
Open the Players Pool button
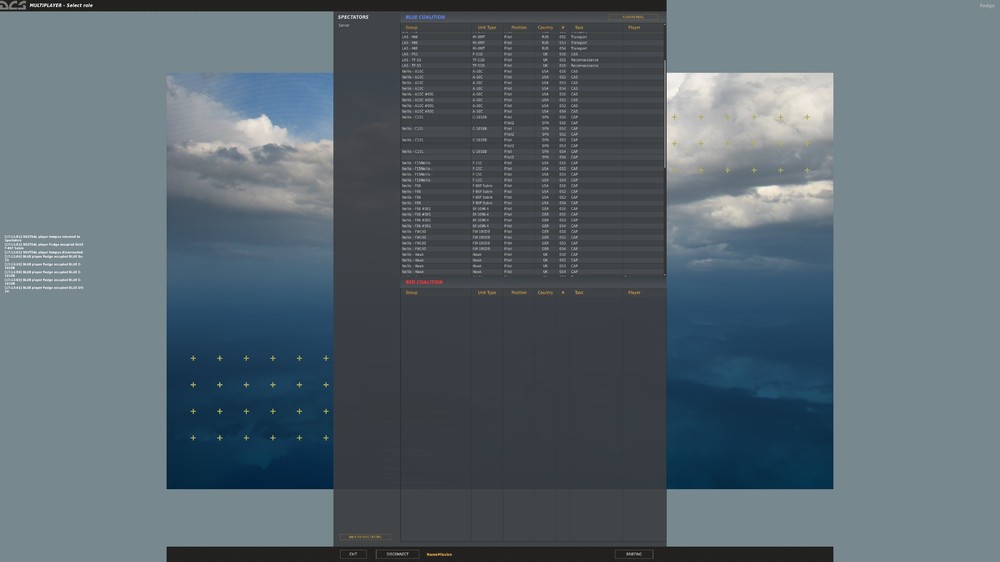(x=633, y=17)
